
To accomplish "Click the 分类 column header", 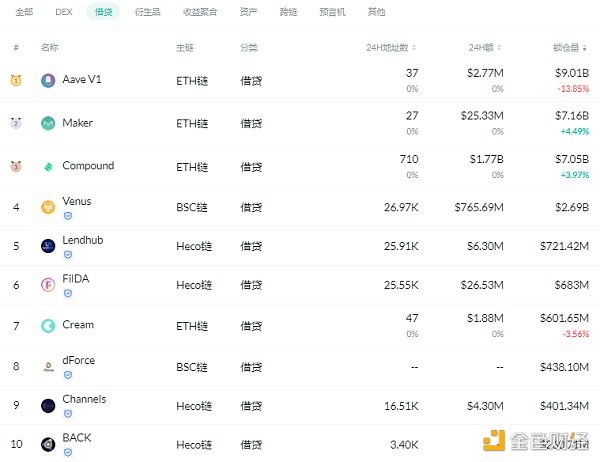I will 249,47.
